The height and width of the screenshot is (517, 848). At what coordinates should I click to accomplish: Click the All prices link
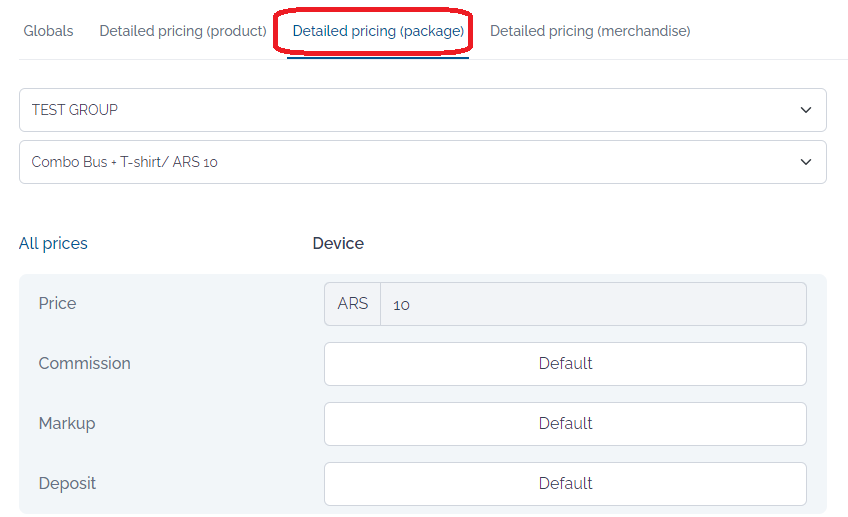click(53, 243)
